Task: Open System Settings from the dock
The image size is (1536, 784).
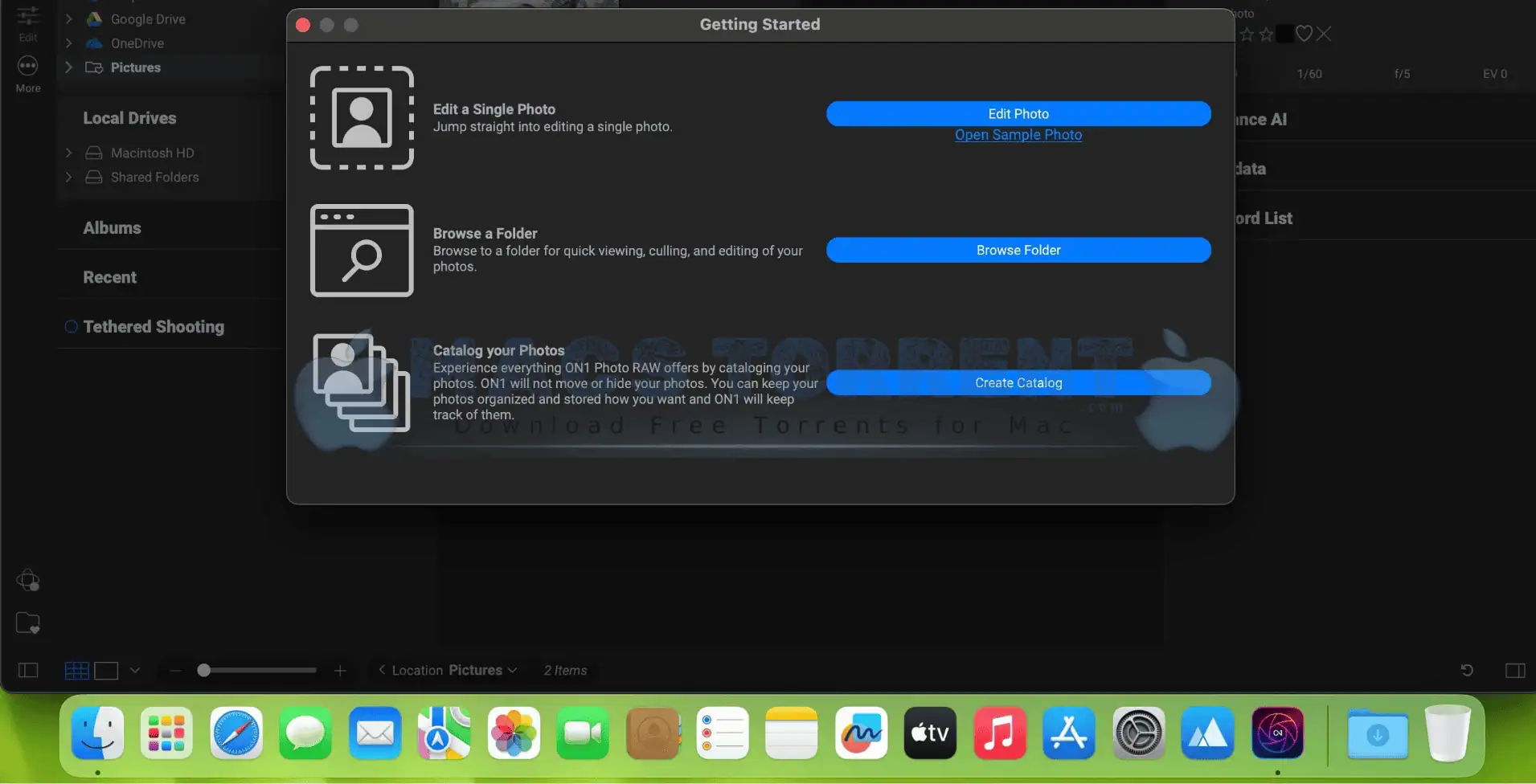Action: (x=1138, y=733)
